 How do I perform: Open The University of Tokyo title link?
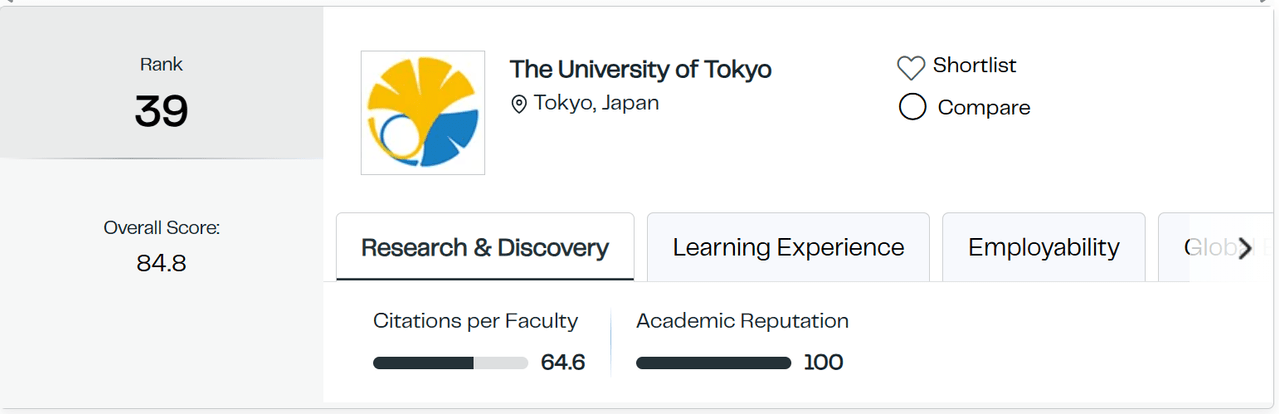pyautogui.click(x=641, y=69)
